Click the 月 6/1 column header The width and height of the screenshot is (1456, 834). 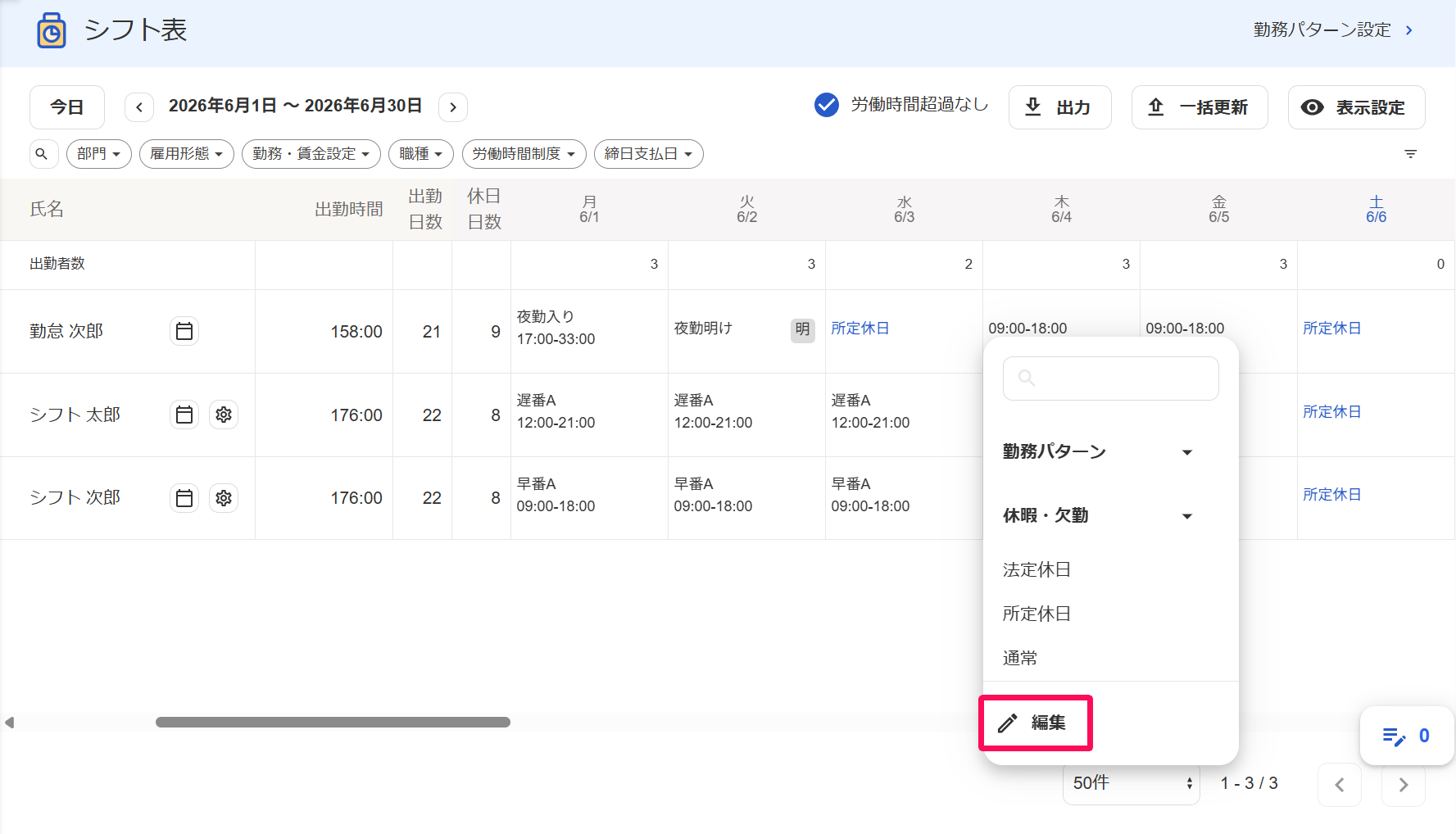point(589,210)
